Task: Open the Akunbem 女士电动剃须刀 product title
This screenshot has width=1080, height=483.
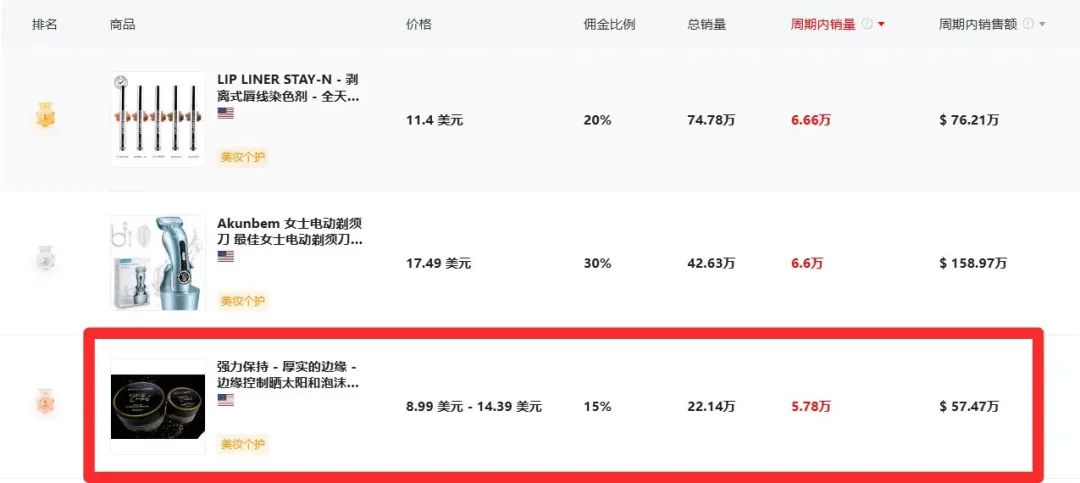Action: coord(289,231)
